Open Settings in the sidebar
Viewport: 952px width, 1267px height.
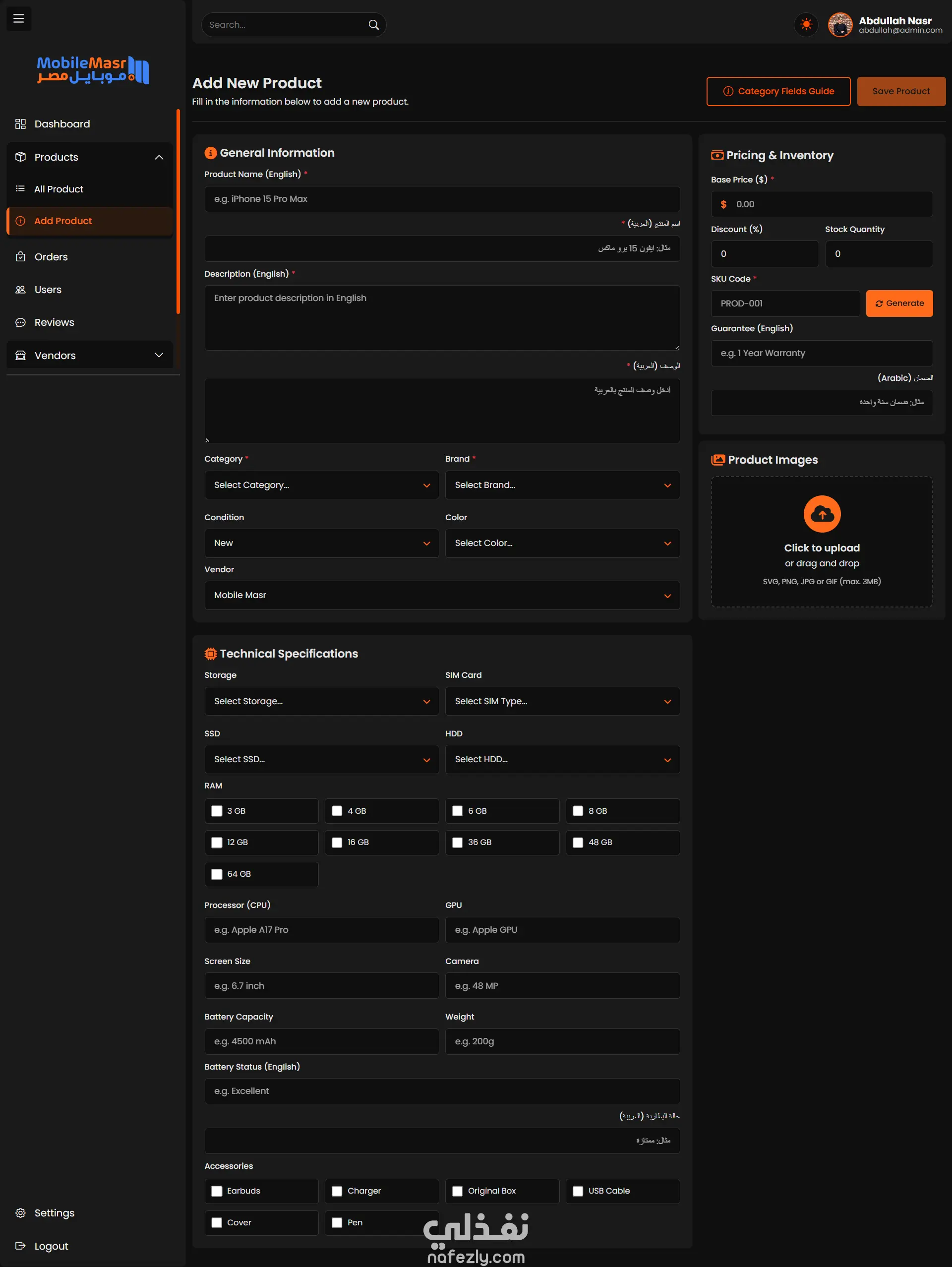click(x=54, y=1213)
